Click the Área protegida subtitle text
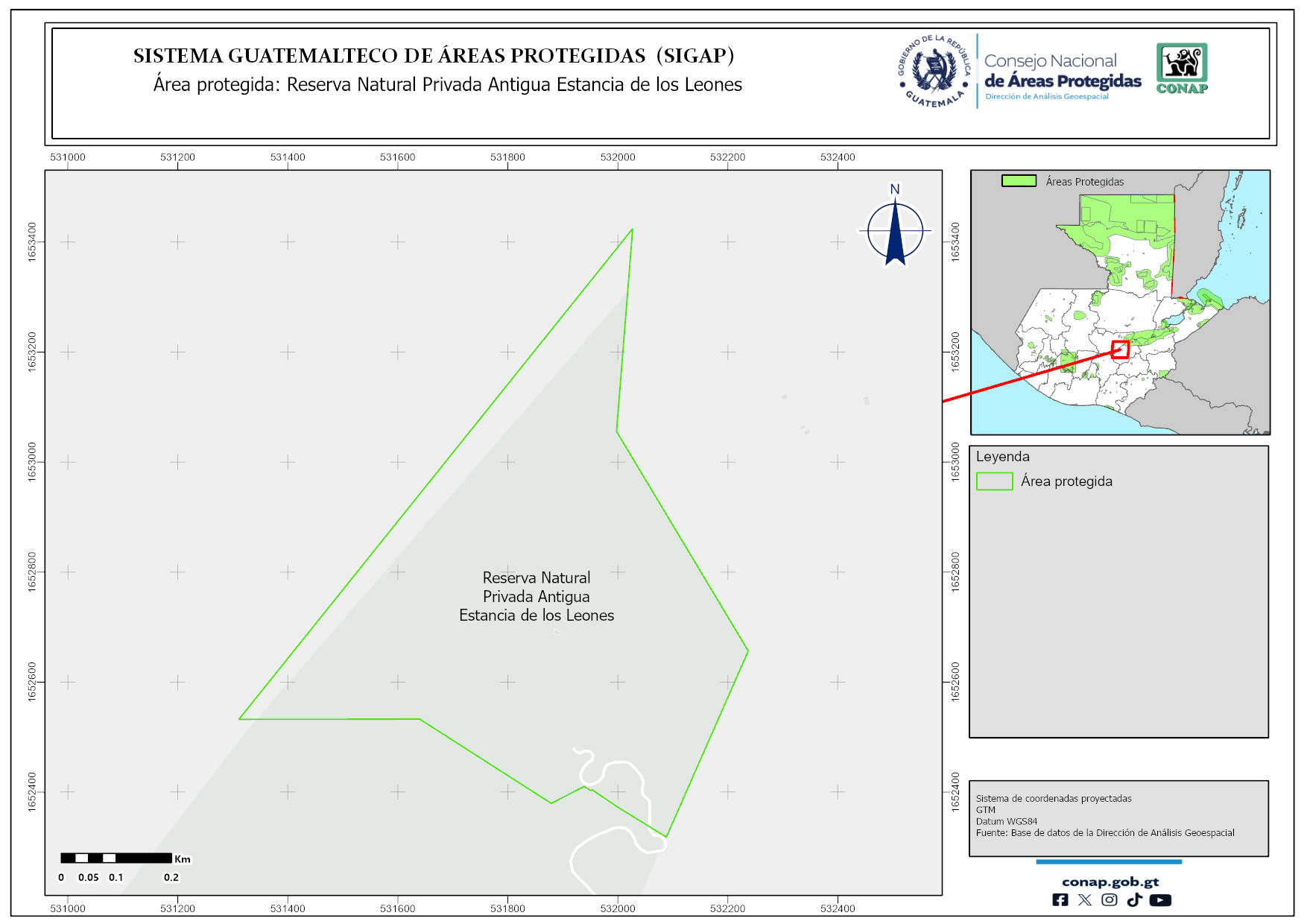Image resolution: width=1307 pixels, height=924 pixels. (x=447, y=85)
